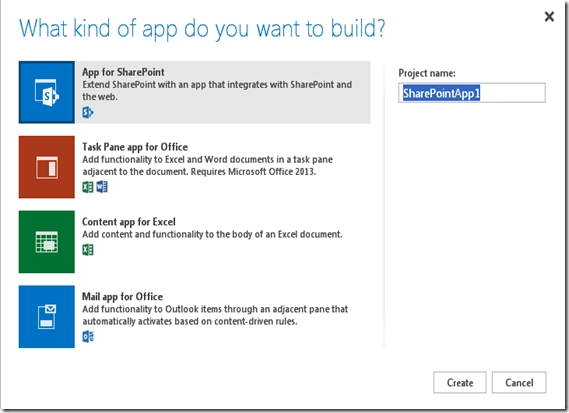Click the Cancel button
Image resolution: width=569 pixels, height=413 pixels.
(519, 383)
